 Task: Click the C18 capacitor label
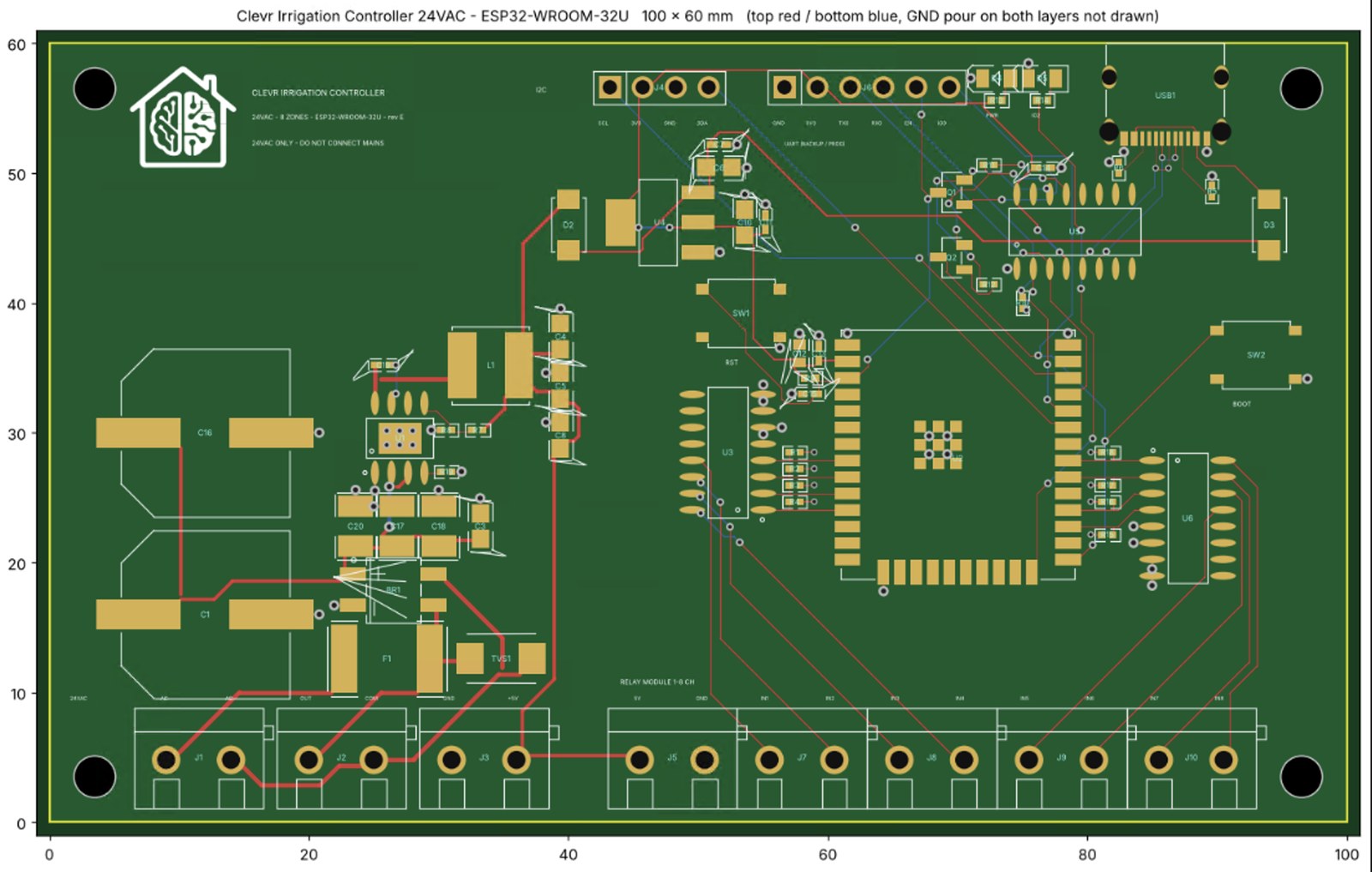tap(438, 526)
